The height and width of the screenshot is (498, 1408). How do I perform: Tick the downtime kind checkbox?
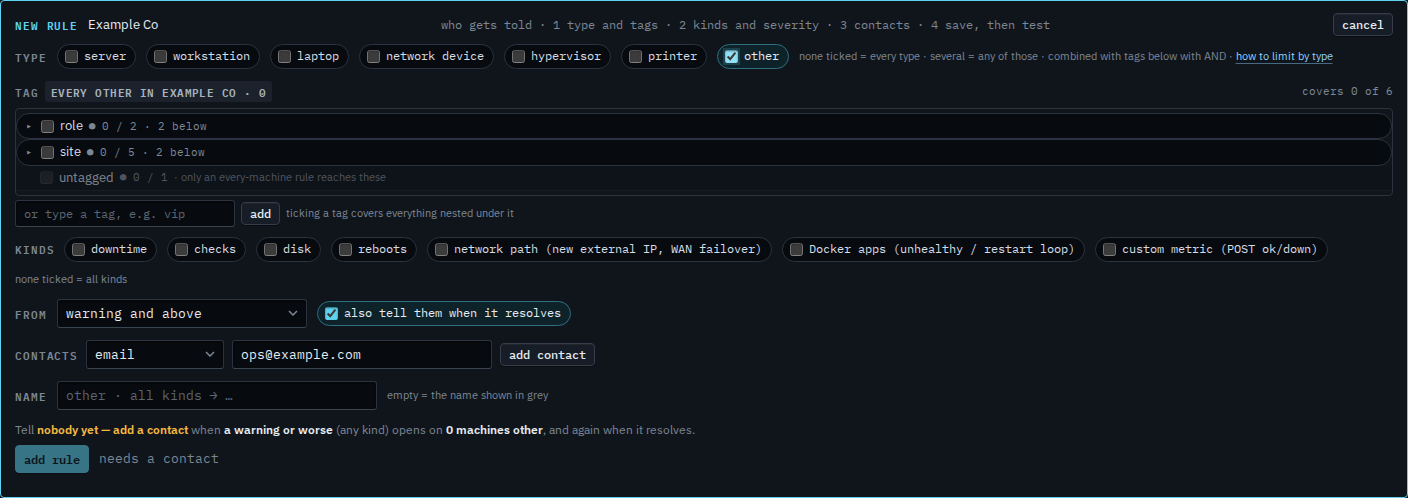[x=78, y=249]
